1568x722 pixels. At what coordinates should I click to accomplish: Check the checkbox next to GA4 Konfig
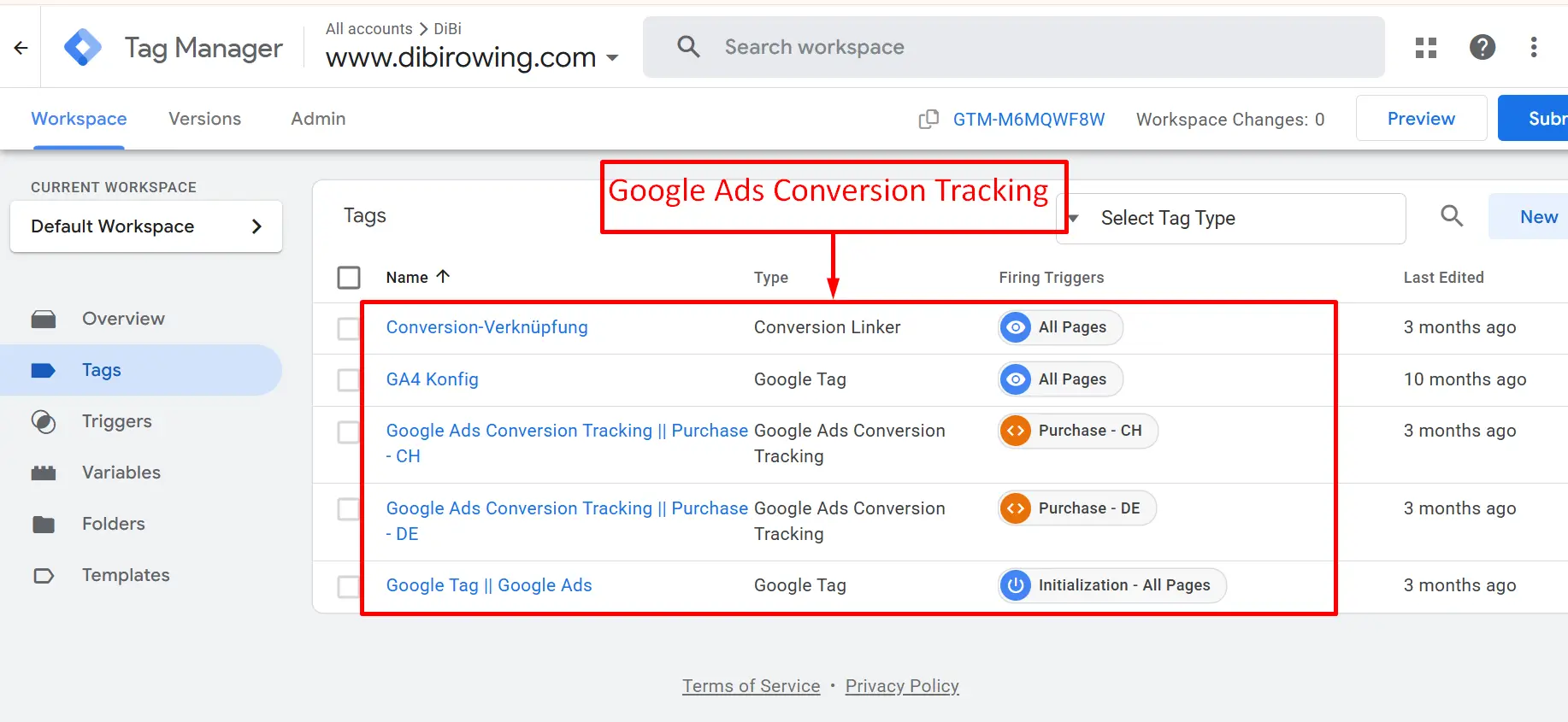click(x=350, y=379)
